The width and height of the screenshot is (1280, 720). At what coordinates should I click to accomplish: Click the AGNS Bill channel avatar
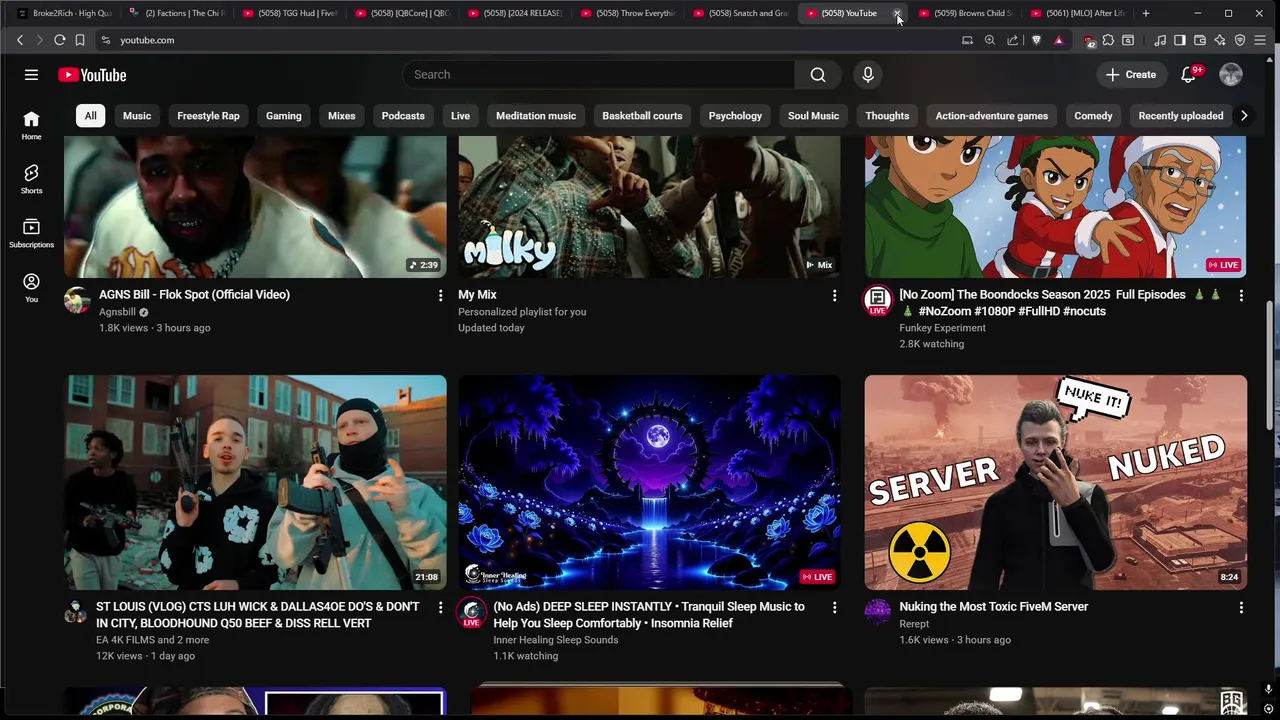[77, 299]
